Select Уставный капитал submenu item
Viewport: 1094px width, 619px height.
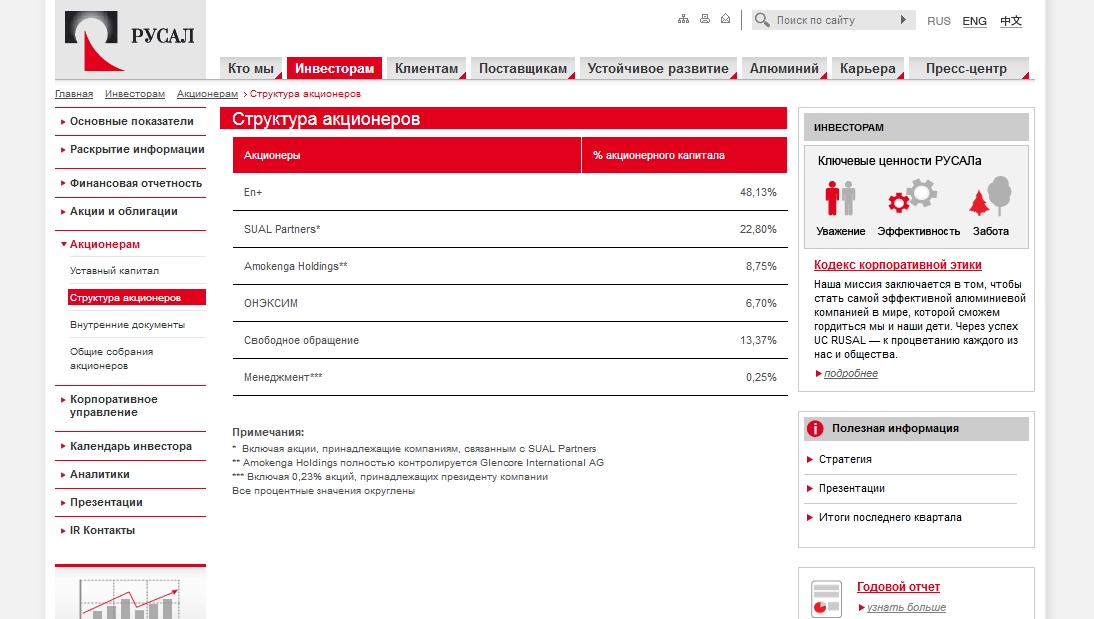114,271
